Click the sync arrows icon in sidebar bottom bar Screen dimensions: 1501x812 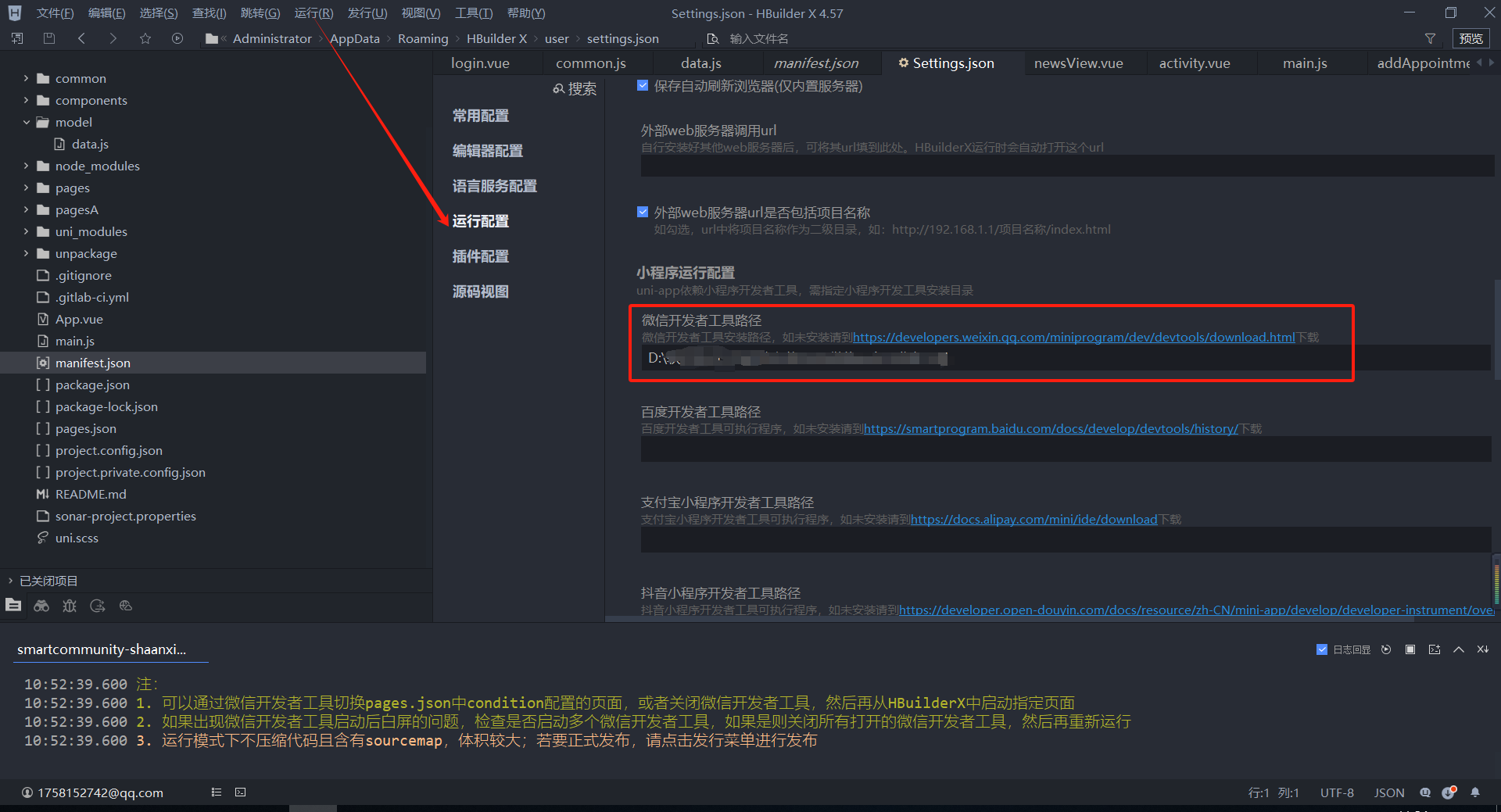click(98, 606)
